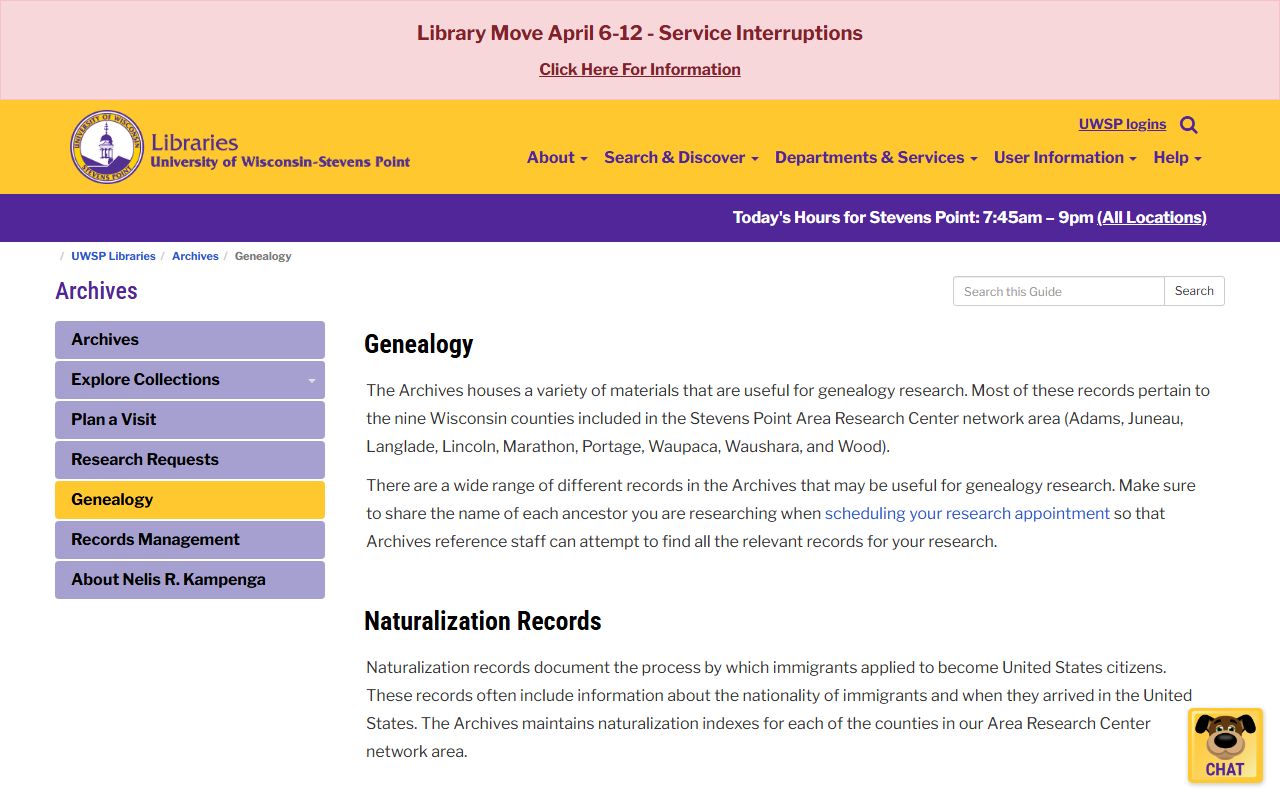Open the dog mascot chat widget
The image size is (1280, 800).
coord(1225,745)
